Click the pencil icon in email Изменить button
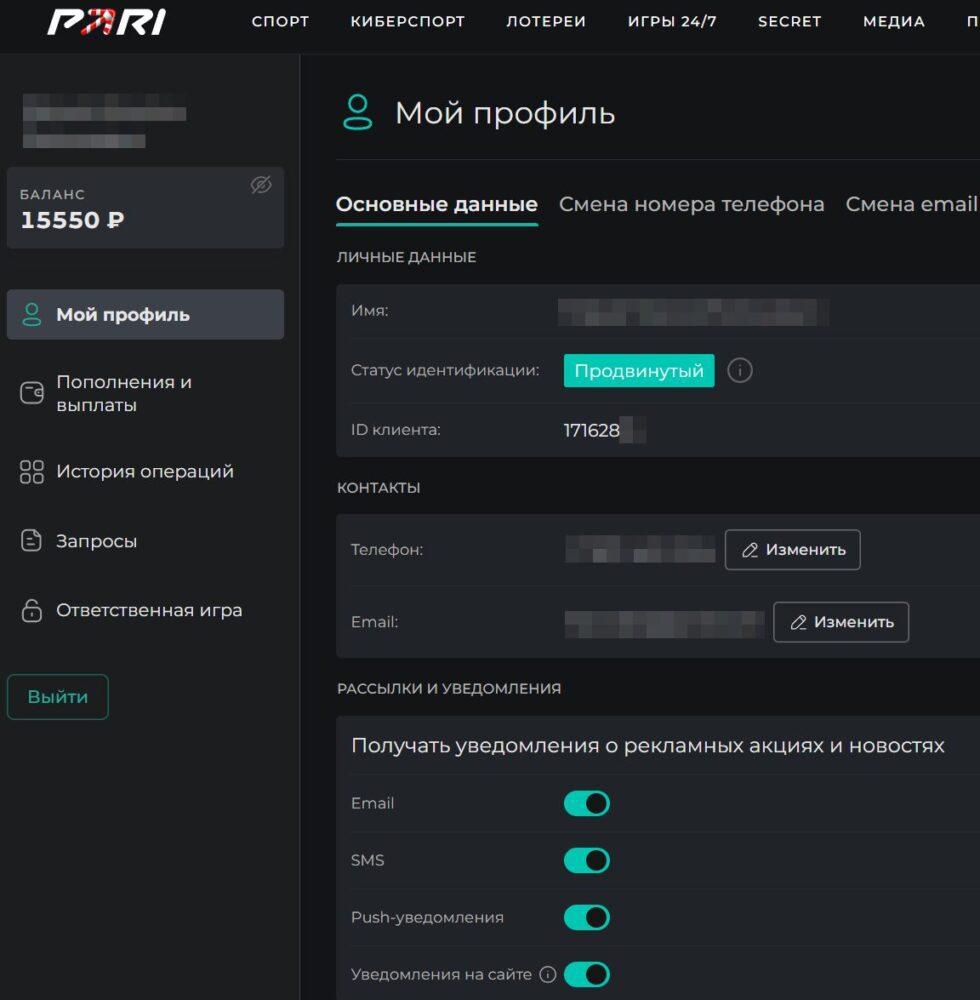This screenshot has height=1000, width=980. tap(799, 622)
